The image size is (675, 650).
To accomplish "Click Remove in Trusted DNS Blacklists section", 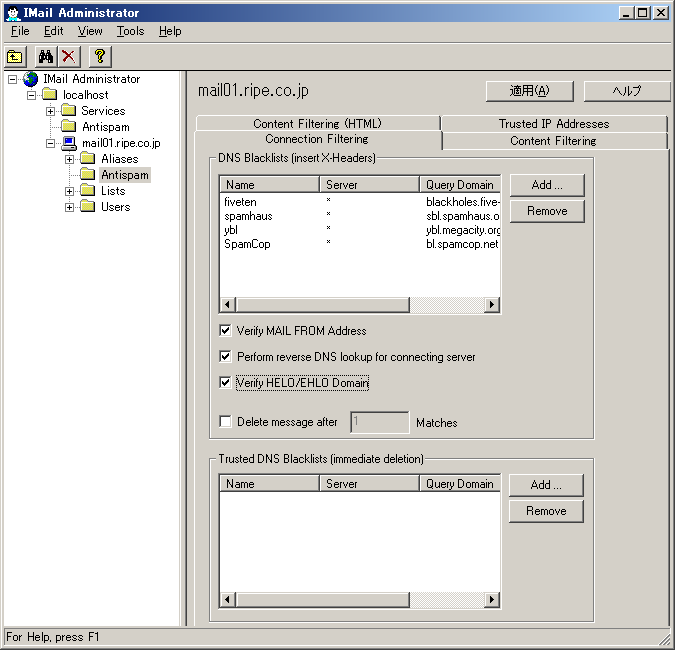I will tap(546, 511).
